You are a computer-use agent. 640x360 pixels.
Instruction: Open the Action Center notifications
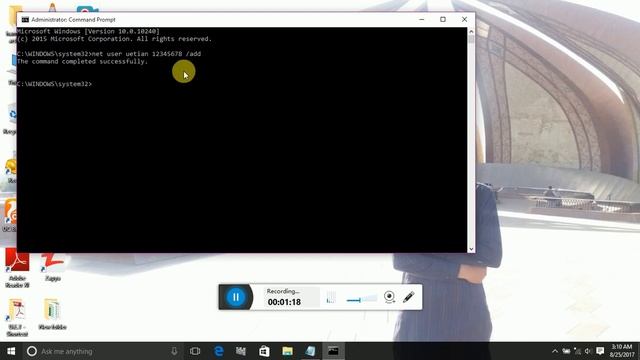coord(600,351)
